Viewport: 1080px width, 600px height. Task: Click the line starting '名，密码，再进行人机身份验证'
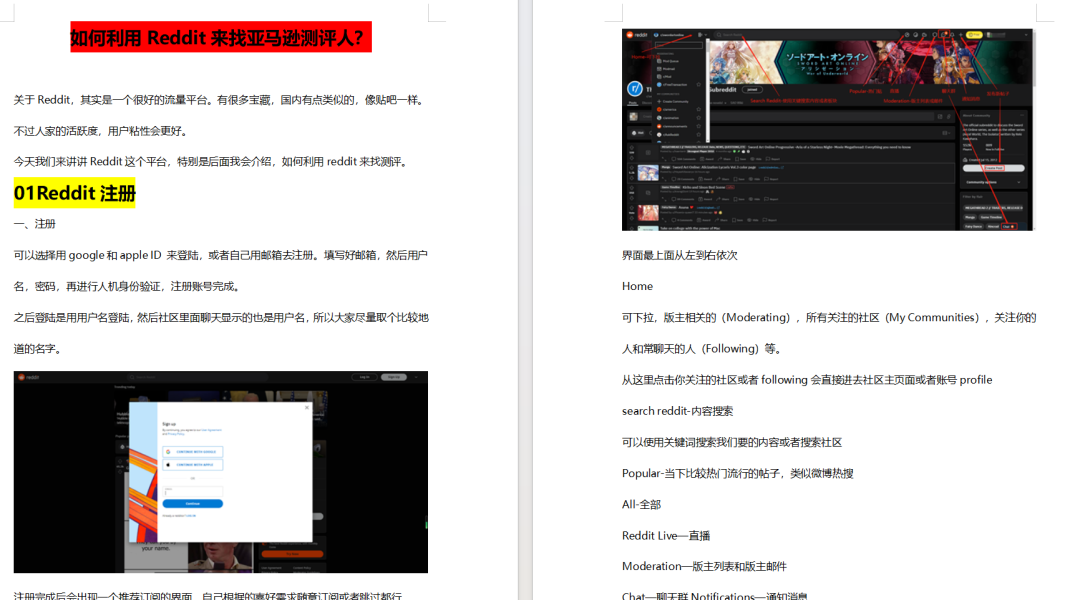[x=129, y=287]
